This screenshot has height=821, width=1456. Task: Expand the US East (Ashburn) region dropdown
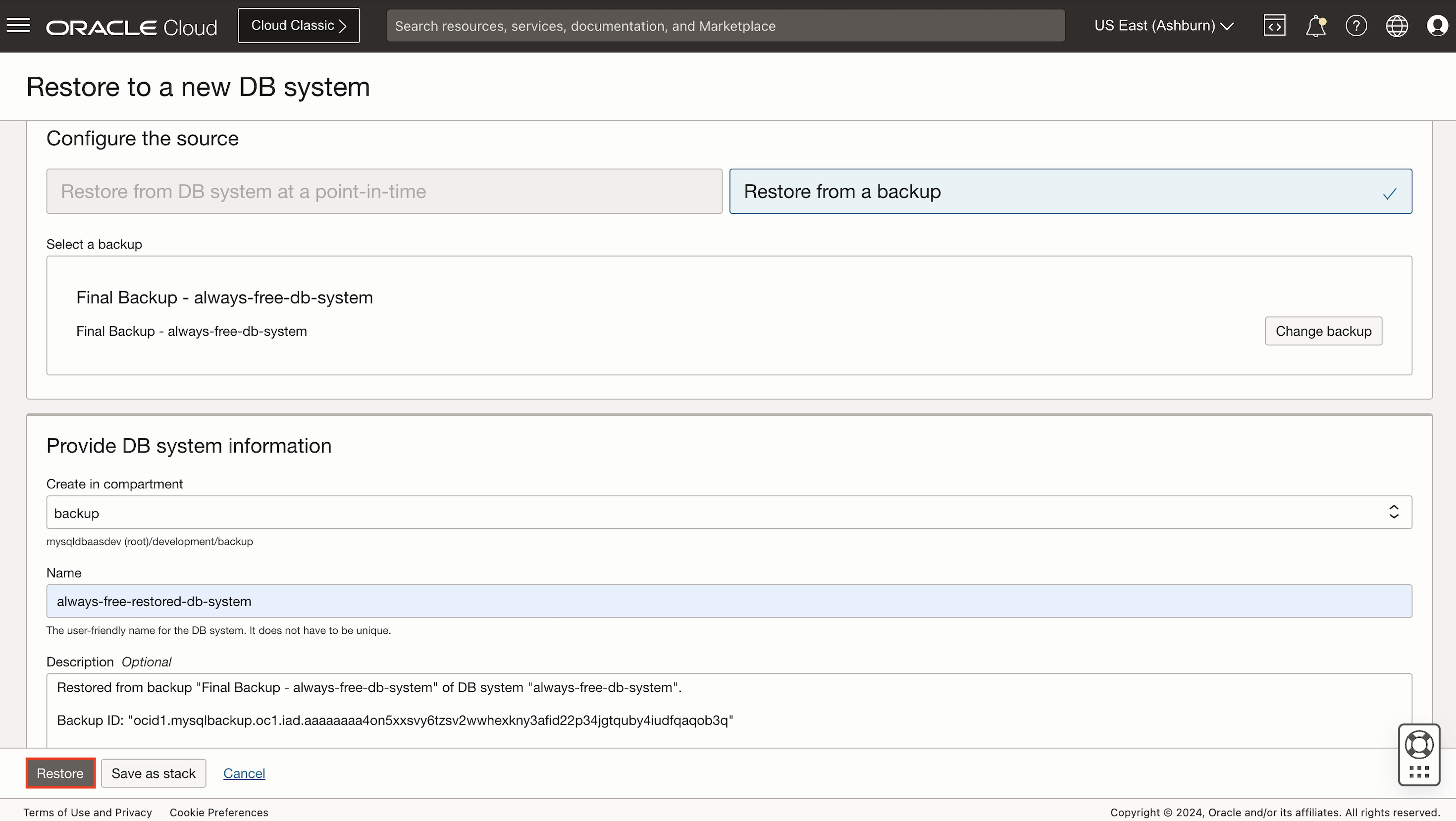(x=1164, y=25)
